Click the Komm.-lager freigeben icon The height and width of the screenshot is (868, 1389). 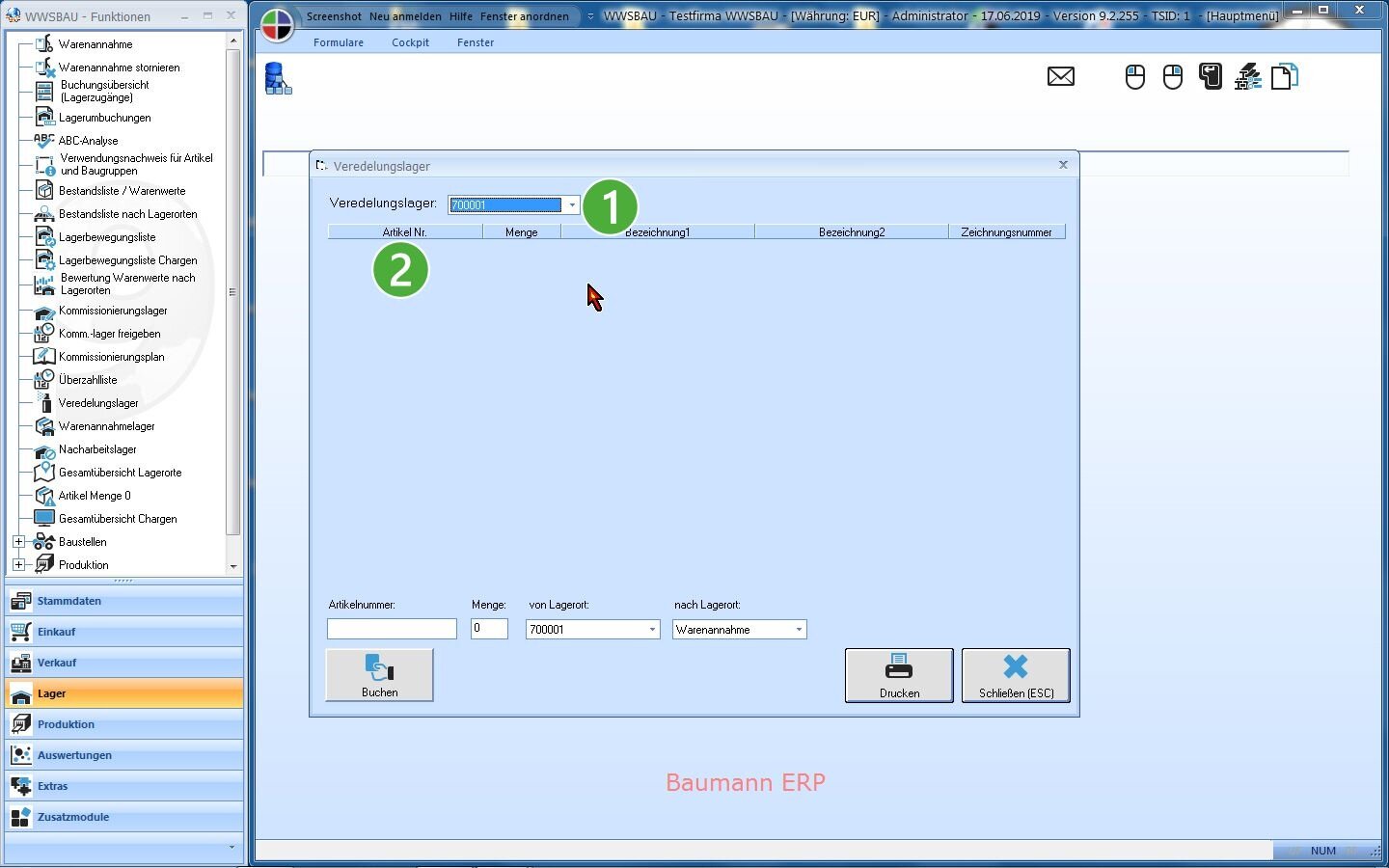pyautogui.click(x=44, y=333)
